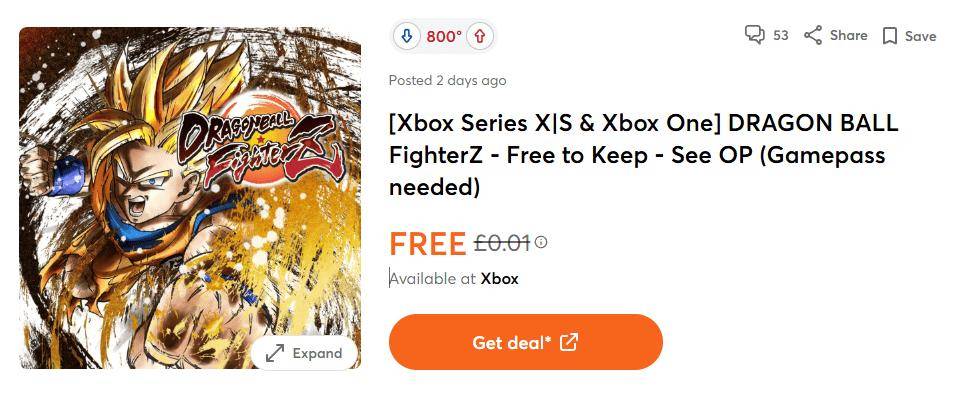Click the diagonal arrows Expand icon
The height and width of the screenshot is (397, 953).
click(275, 353)
